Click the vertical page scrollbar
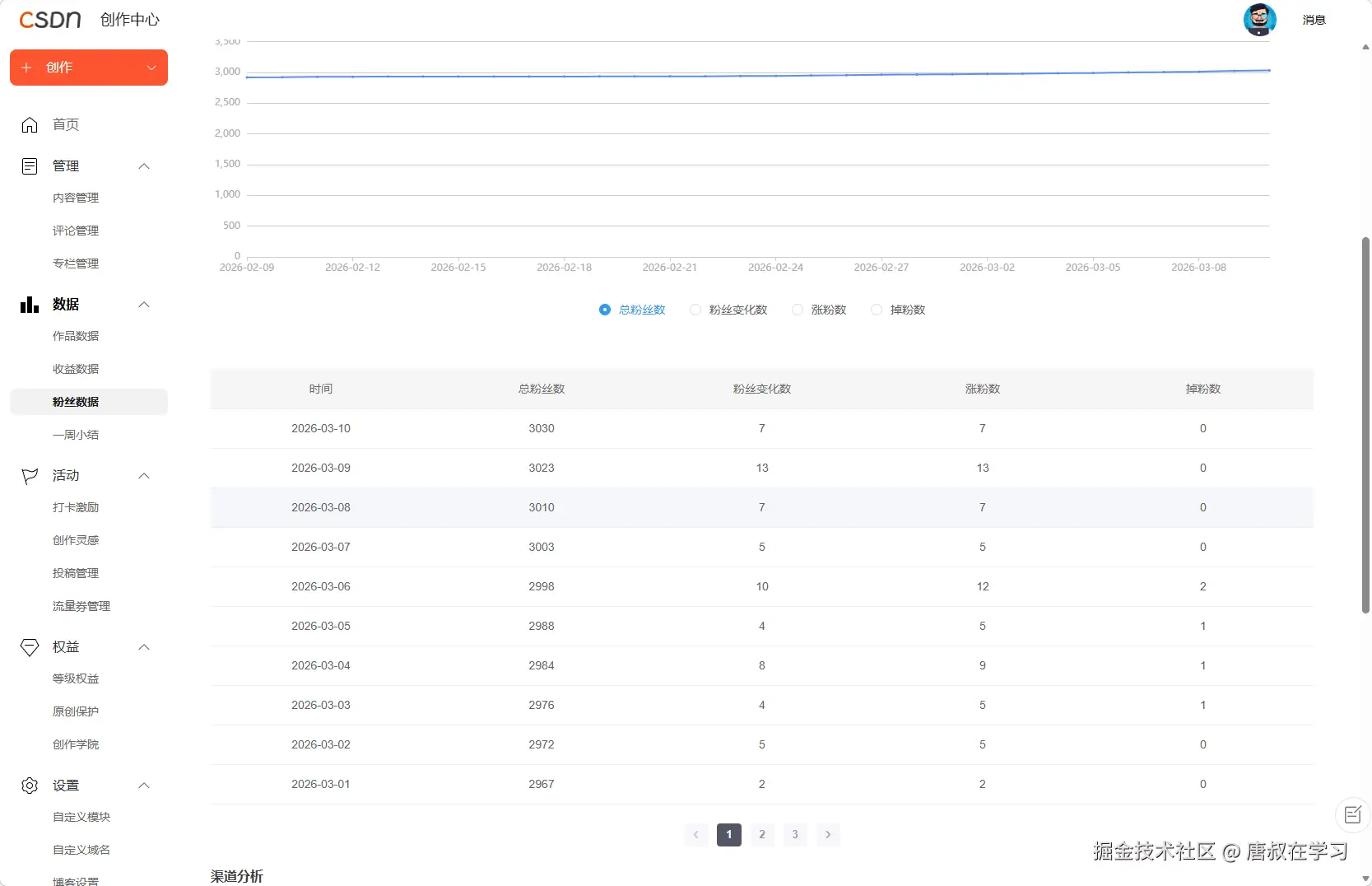This screenshot has width=1372, height=886. pos(1365,425)
